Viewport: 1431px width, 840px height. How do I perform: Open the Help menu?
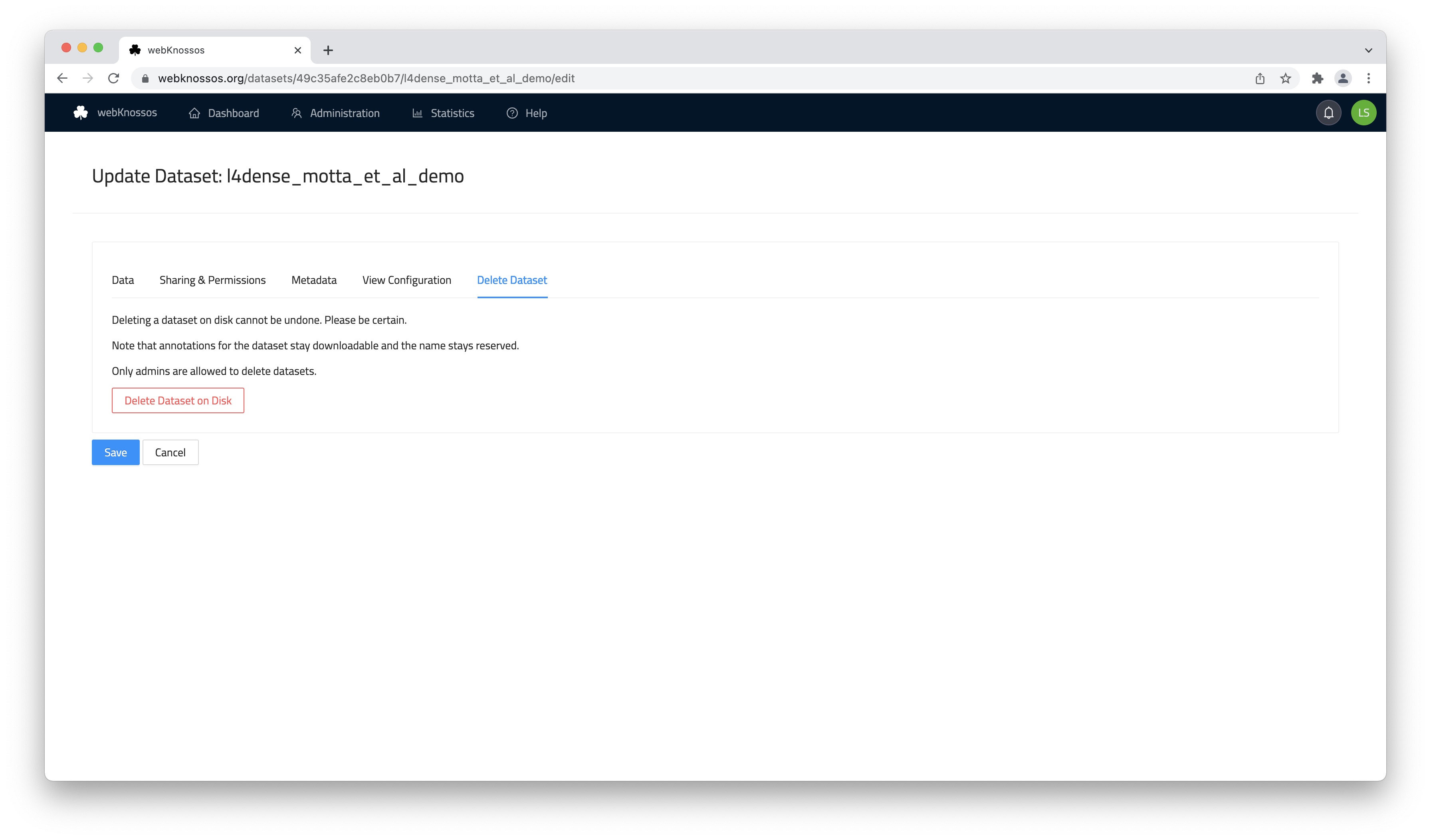526,113
